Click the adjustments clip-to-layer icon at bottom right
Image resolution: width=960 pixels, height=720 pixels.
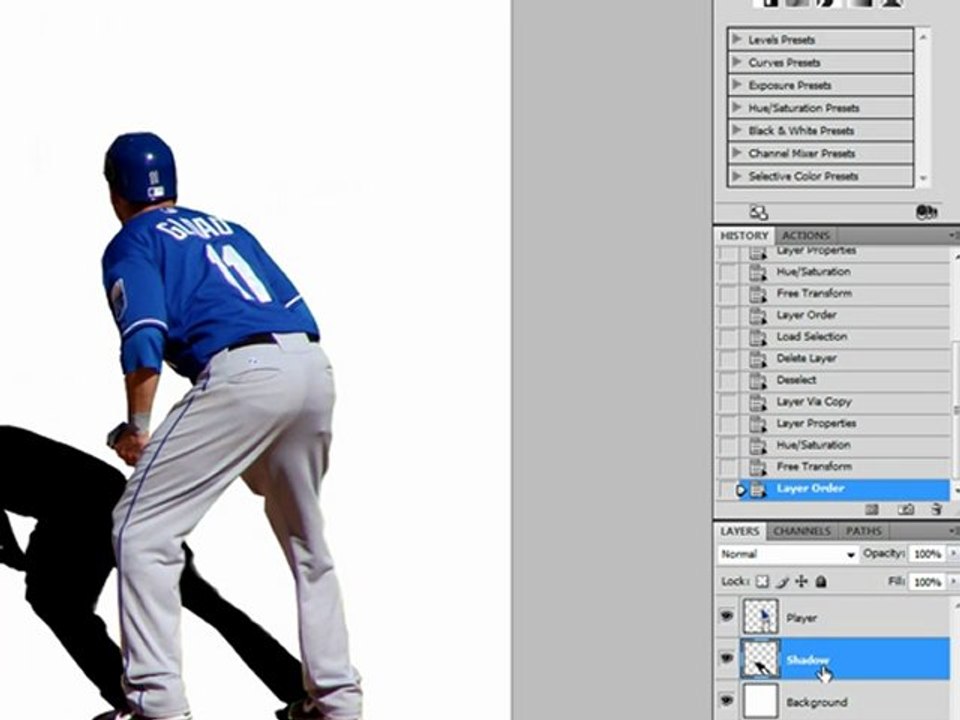[x=926, y=212]
